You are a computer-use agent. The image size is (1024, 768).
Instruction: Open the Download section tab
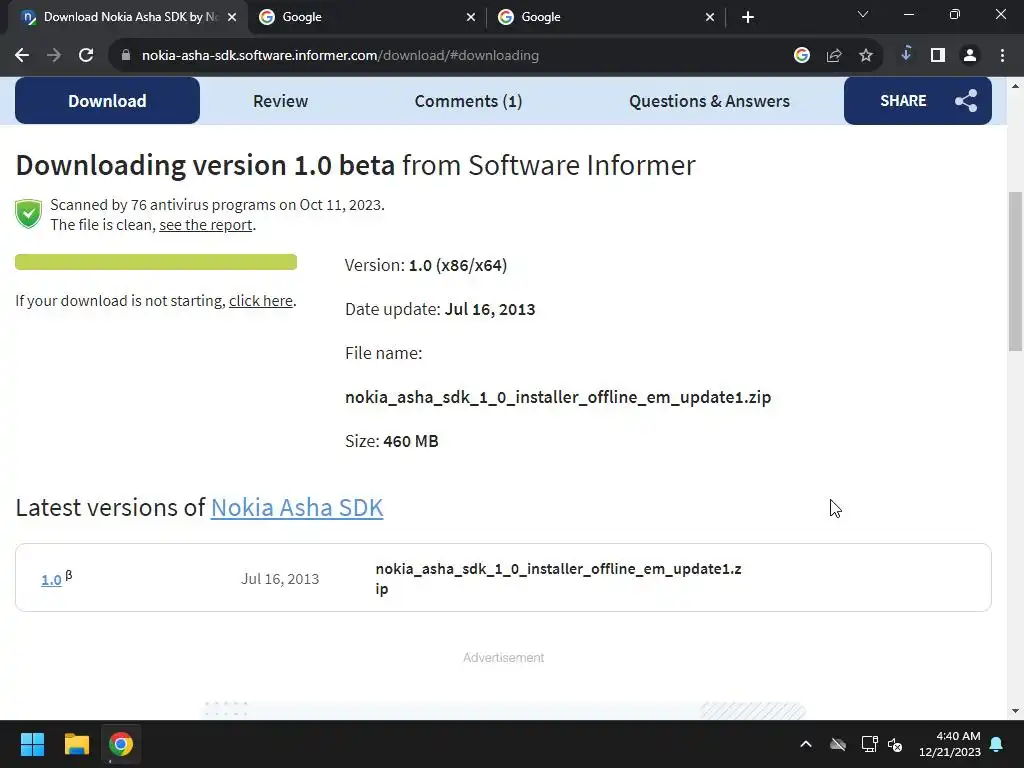point(107,101)
